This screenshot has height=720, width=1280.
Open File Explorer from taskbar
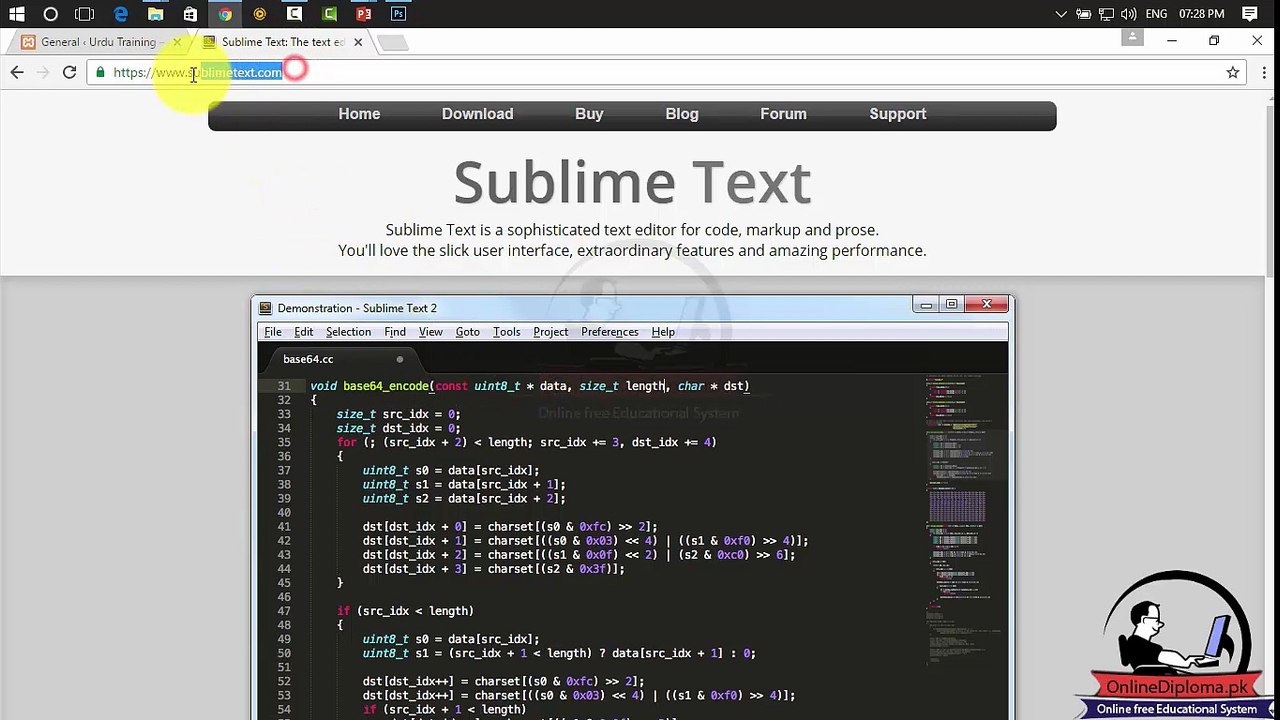[155, 14]
